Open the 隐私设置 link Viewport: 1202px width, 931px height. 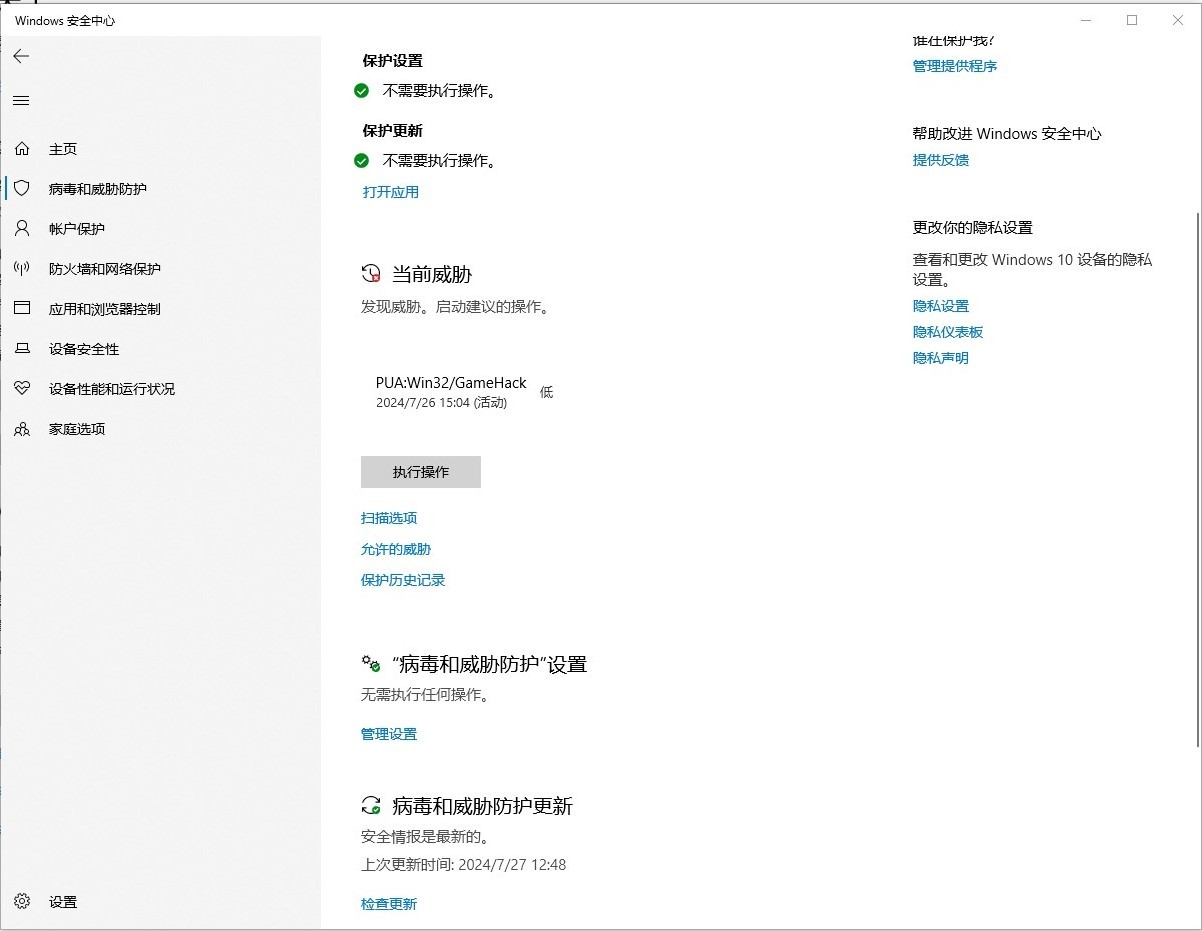tap(941, 306)
